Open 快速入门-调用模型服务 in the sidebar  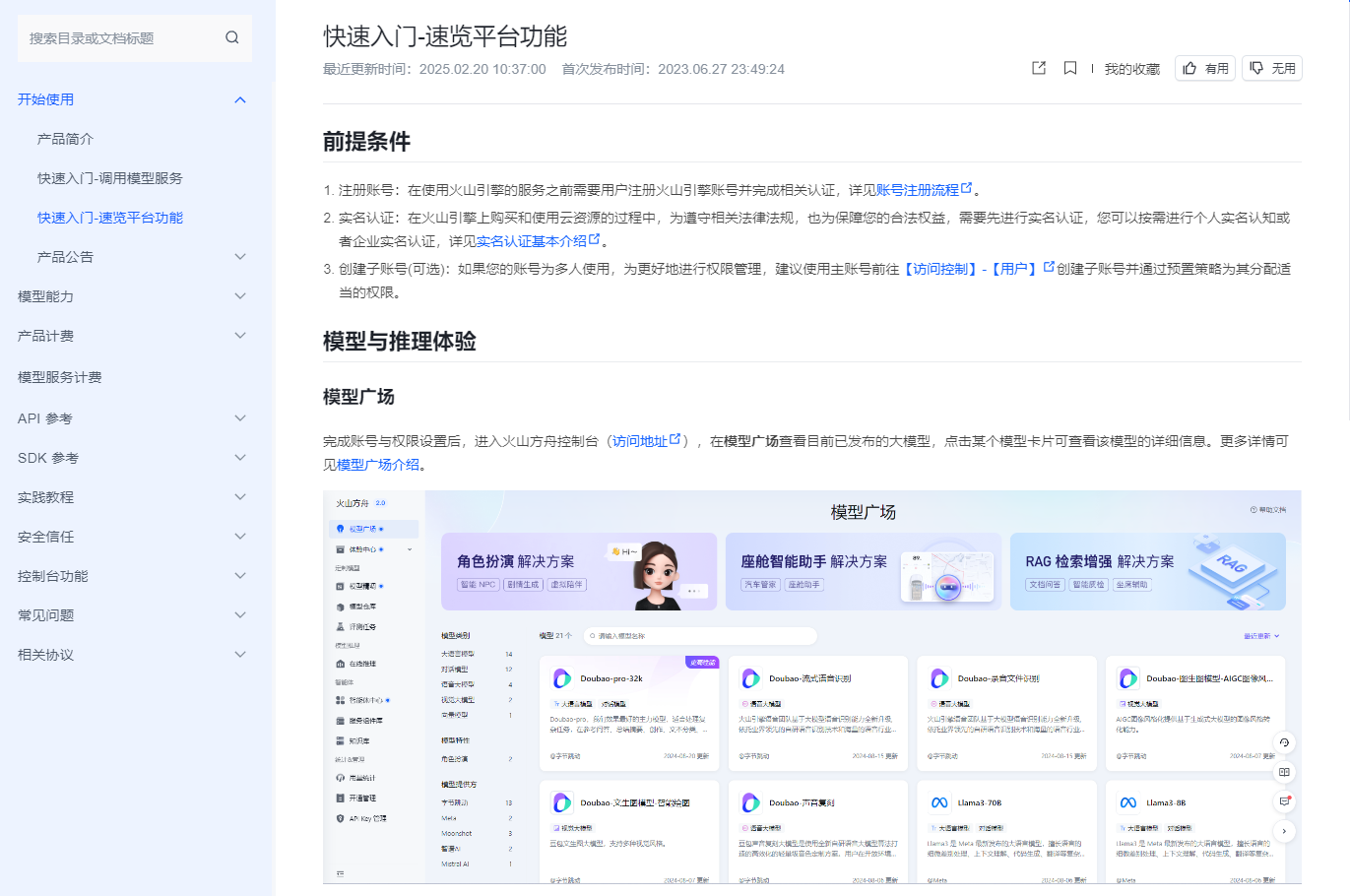110,178
